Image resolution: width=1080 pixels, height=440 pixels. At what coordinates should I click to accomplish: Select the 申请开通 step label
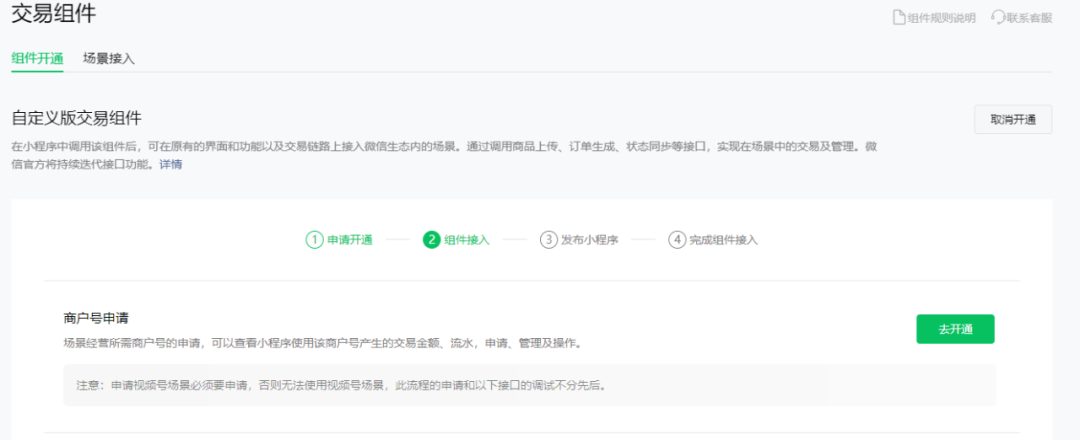[350, 240]
